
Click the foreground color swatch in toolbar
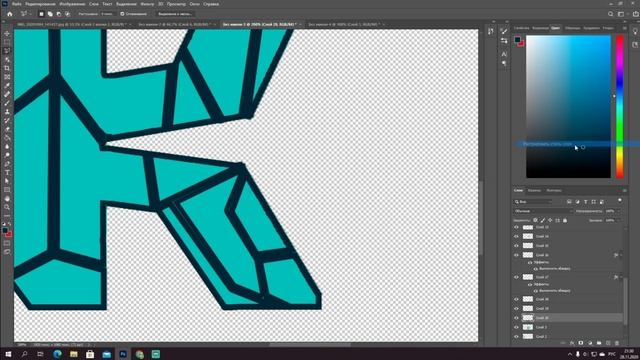(5, 231)
